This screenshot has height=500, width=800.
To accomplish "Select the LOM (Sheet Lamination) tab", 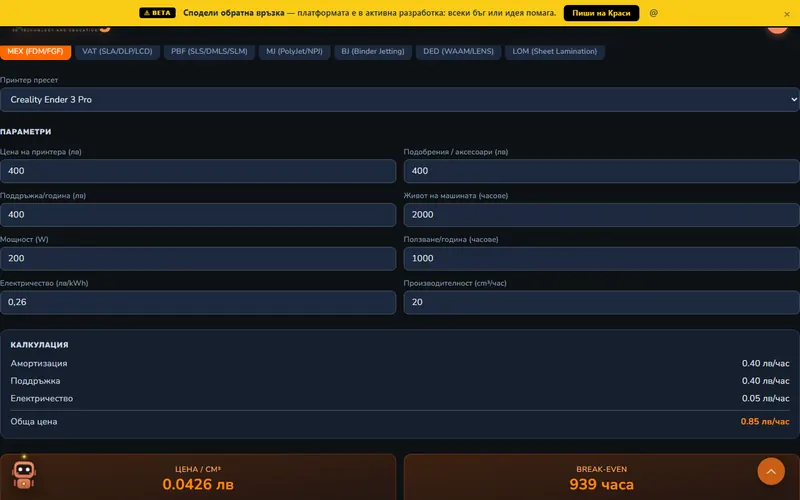I will 555,52.
